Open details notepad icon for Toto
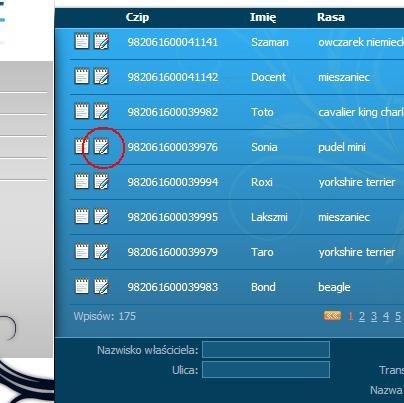Viewport: 404px width, 403px height. (82, 111)
